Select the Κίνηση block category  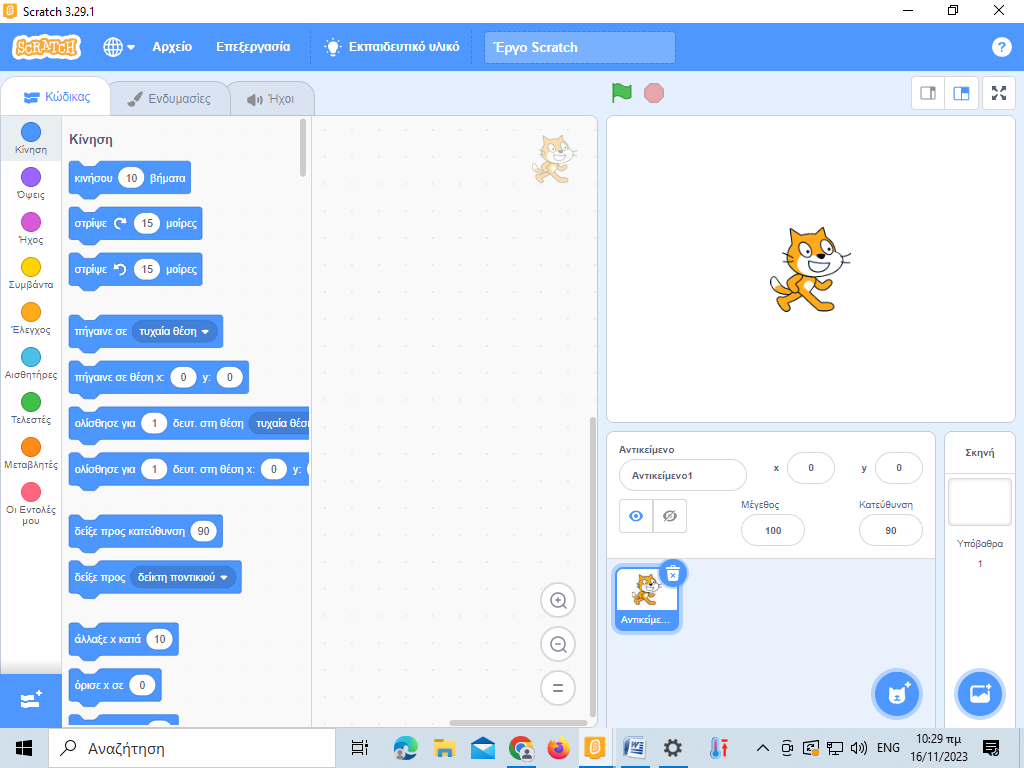pos(31,138)
